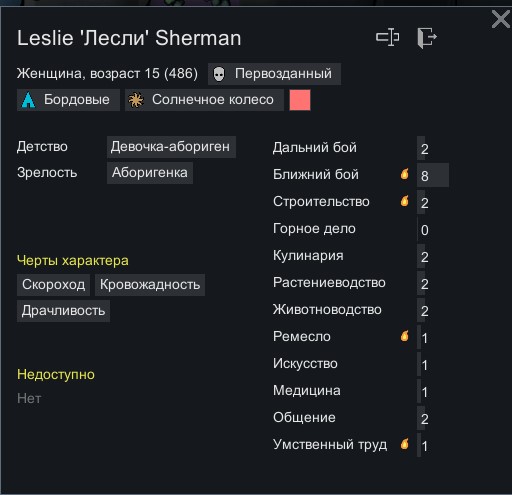This screenshot has width=512, height=495.
Task: Click the passion flame beside Умственный труд
Action: [404, 444]
